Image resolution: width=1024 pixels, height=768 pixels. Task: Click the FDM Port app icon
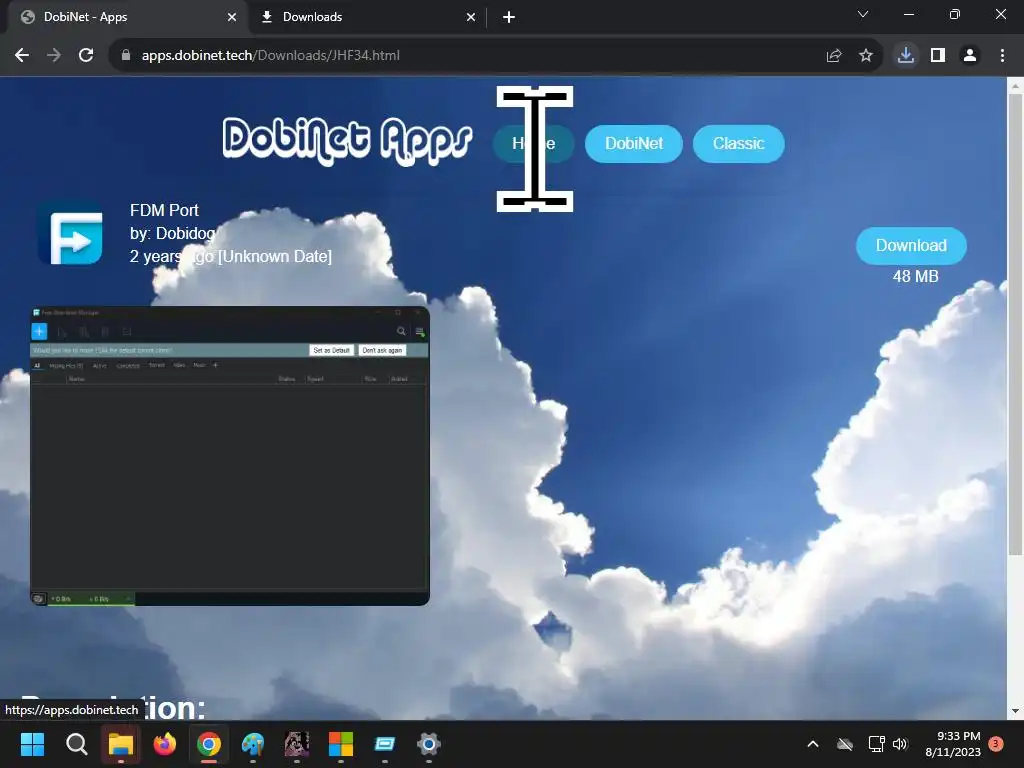71,233
